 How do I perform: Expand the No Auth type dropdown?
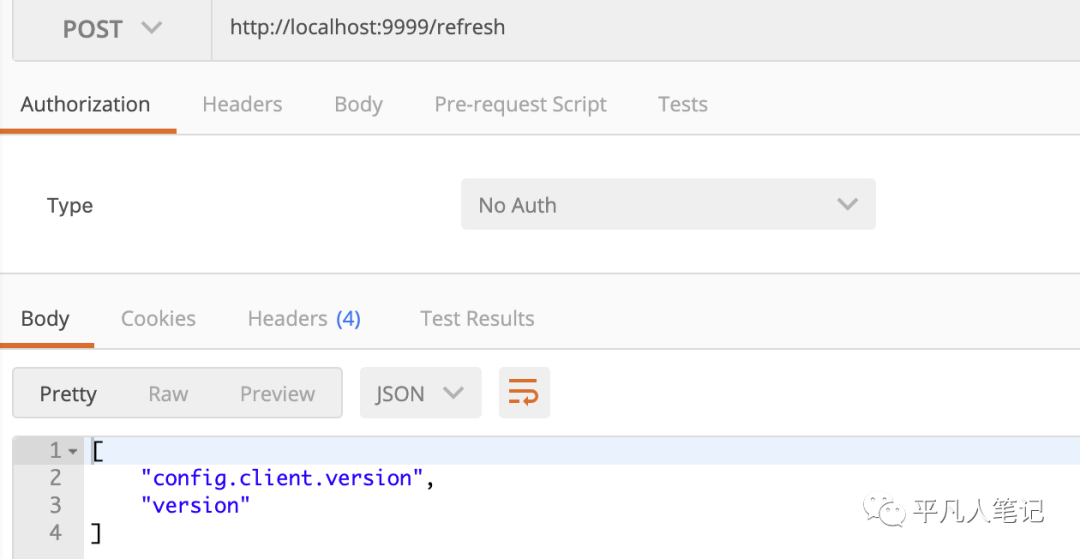[x=667, y=205]
